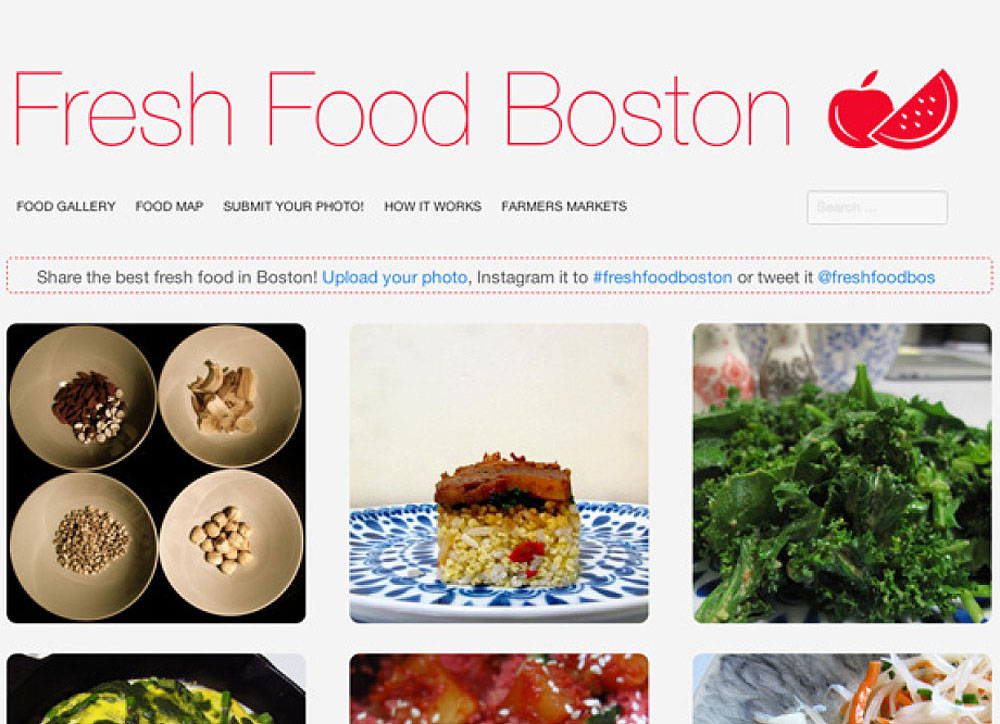Click the dotted share-your-food banner

point(499,276)
